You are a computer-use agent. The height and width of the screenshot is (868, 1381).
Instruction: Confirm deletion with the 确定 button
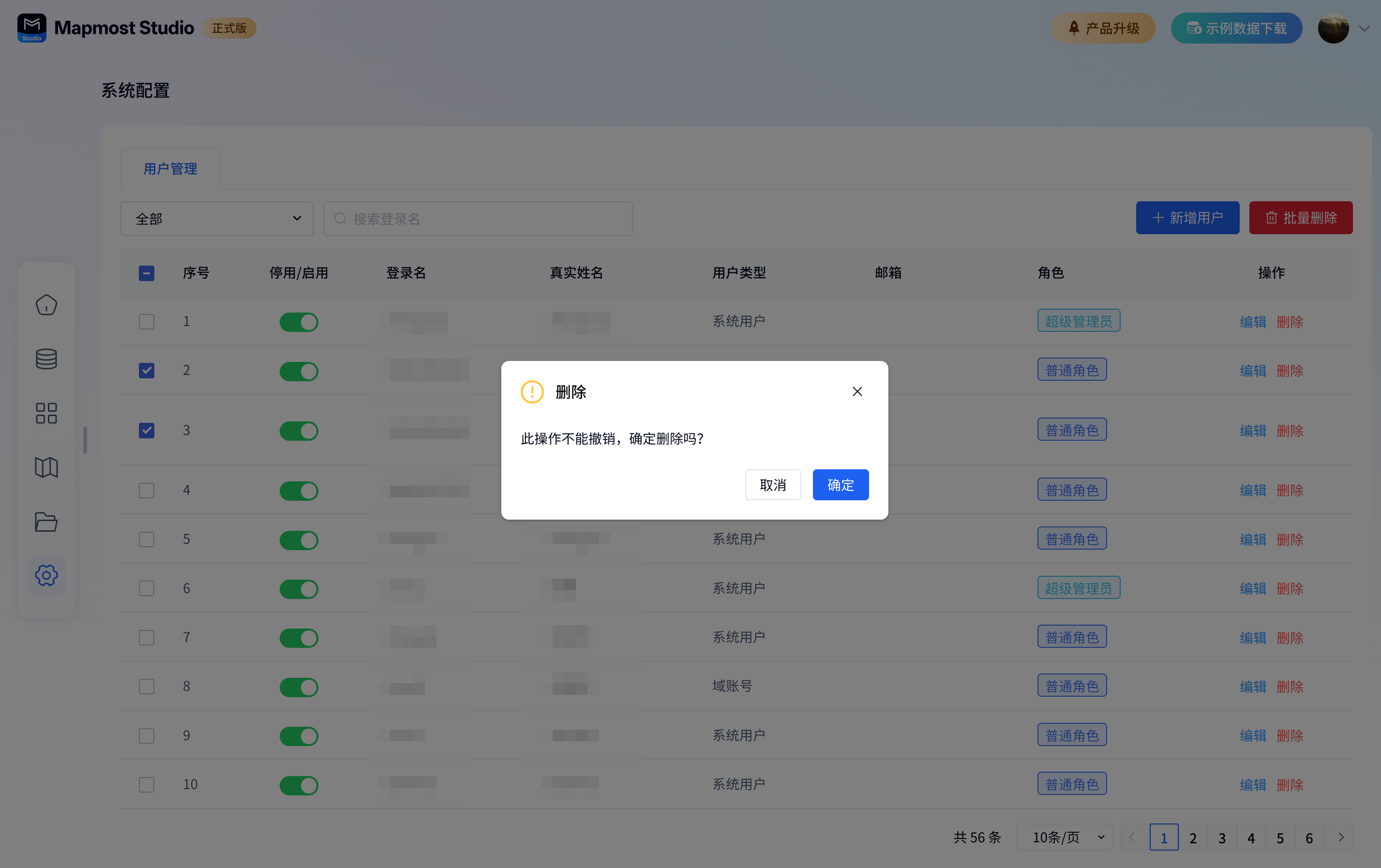(840, 485)
